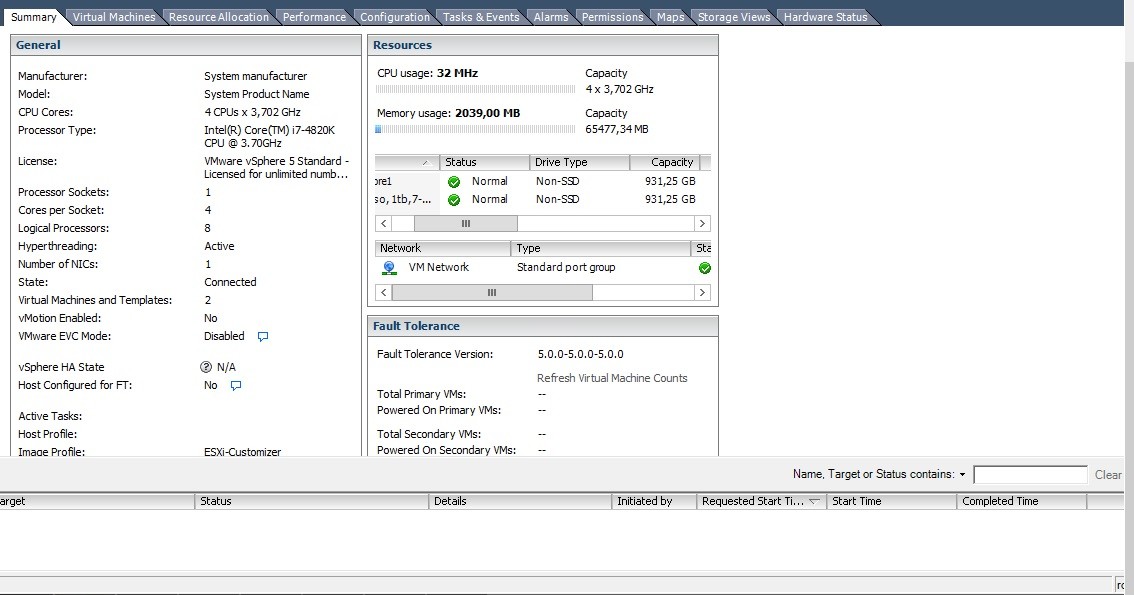Click the datastore horizontal scrollbar thumb
This screenshot has width=1134, height=595.
click(x=466, y=223)
